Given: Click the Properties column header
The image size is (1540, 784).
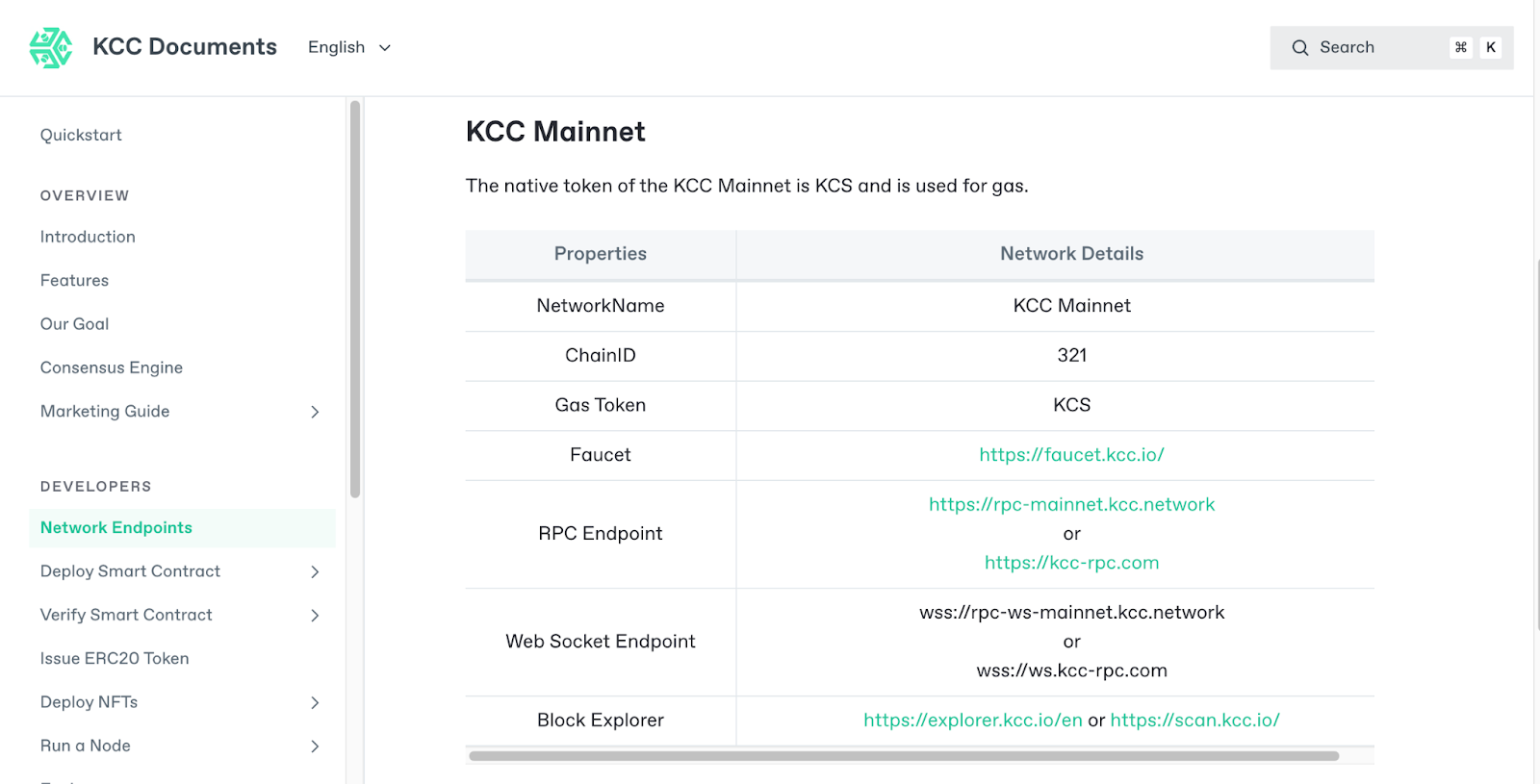Looking at the screenshot, I should (601, 254).
